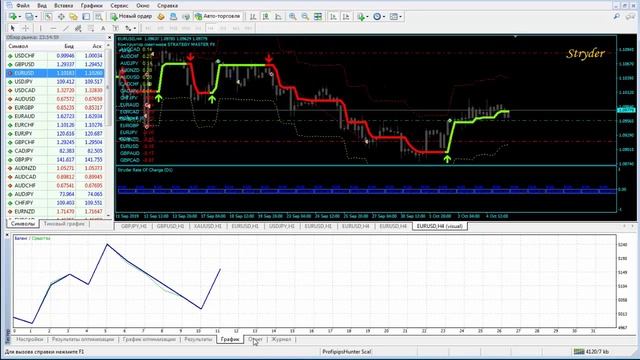Image resolution: width=640 pixels, height=360 pixels.
Task: Click the Market Watch vertical scrollbar
Action: pos(108,131)
